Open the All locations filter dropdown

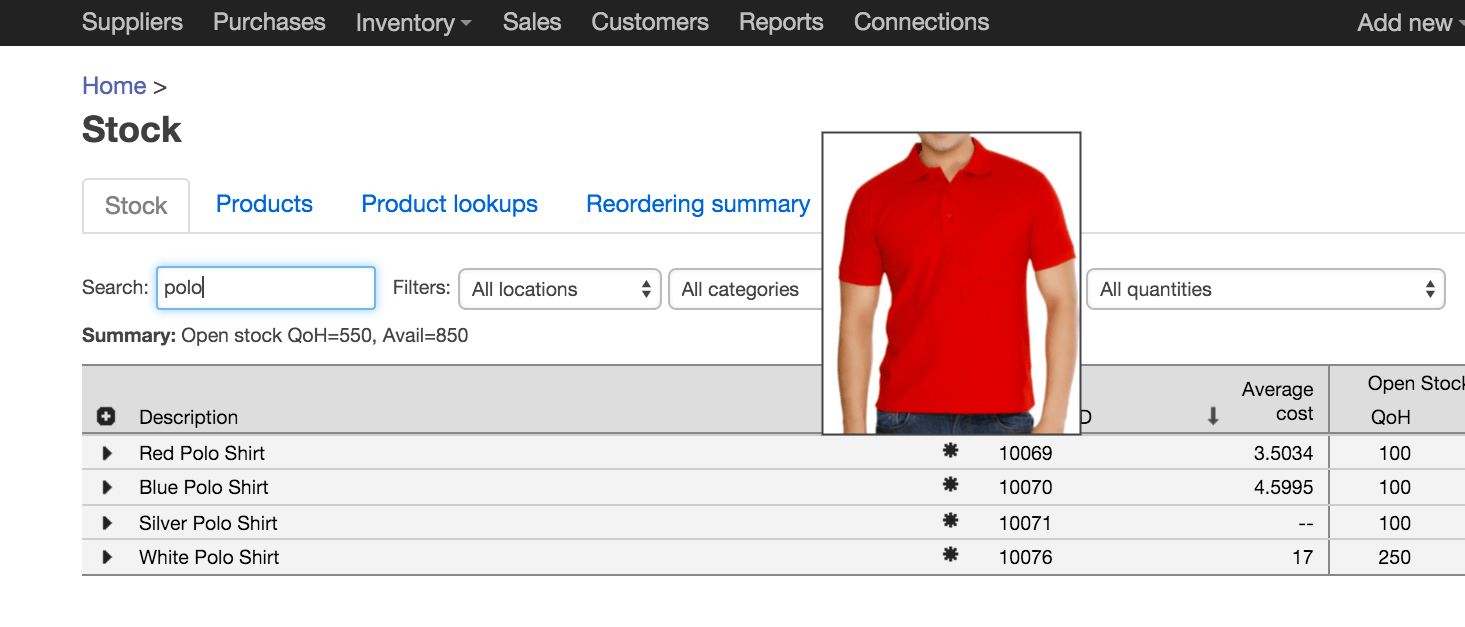tap(560, 289)
